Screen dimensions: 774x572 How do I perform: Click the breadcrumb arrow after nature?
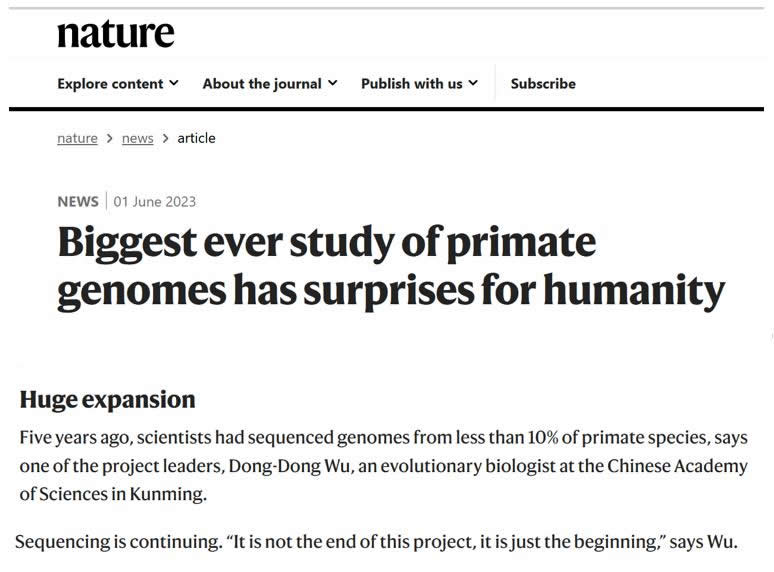[x=110, y=138]
